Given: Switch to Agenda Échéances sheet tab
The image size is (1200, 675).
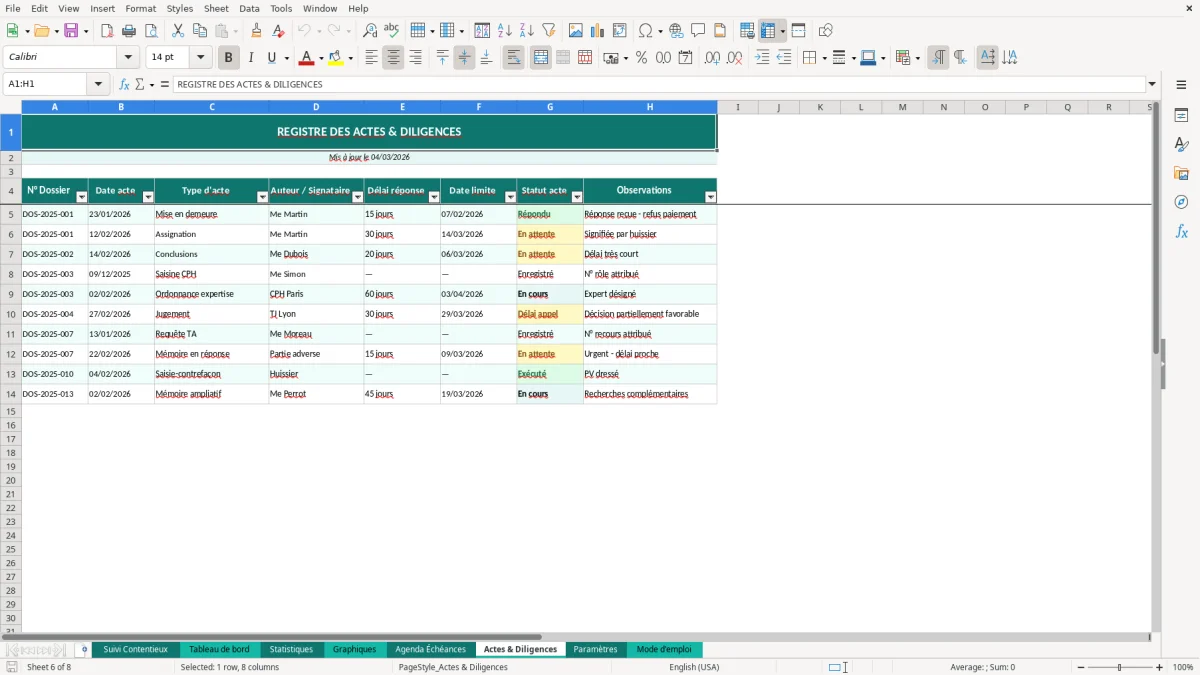Looking at the screenshot, I should (430, 649).
